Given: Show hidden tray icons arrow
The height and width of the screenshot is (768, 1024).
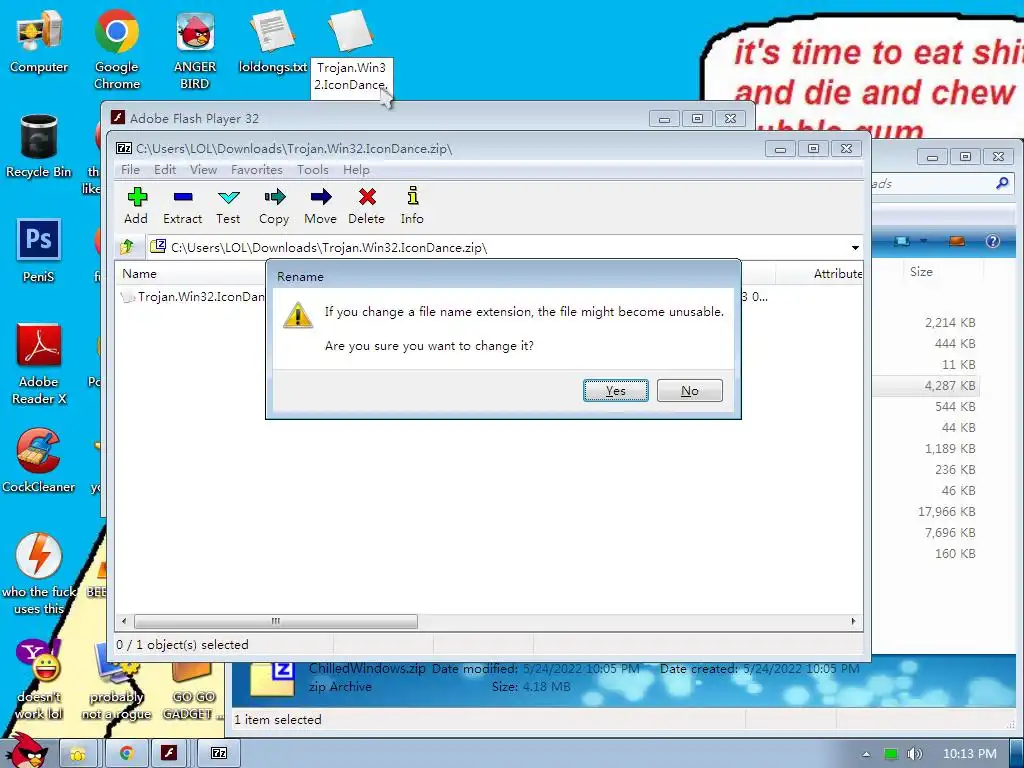Looking at the screenshot, I should 866,754.
